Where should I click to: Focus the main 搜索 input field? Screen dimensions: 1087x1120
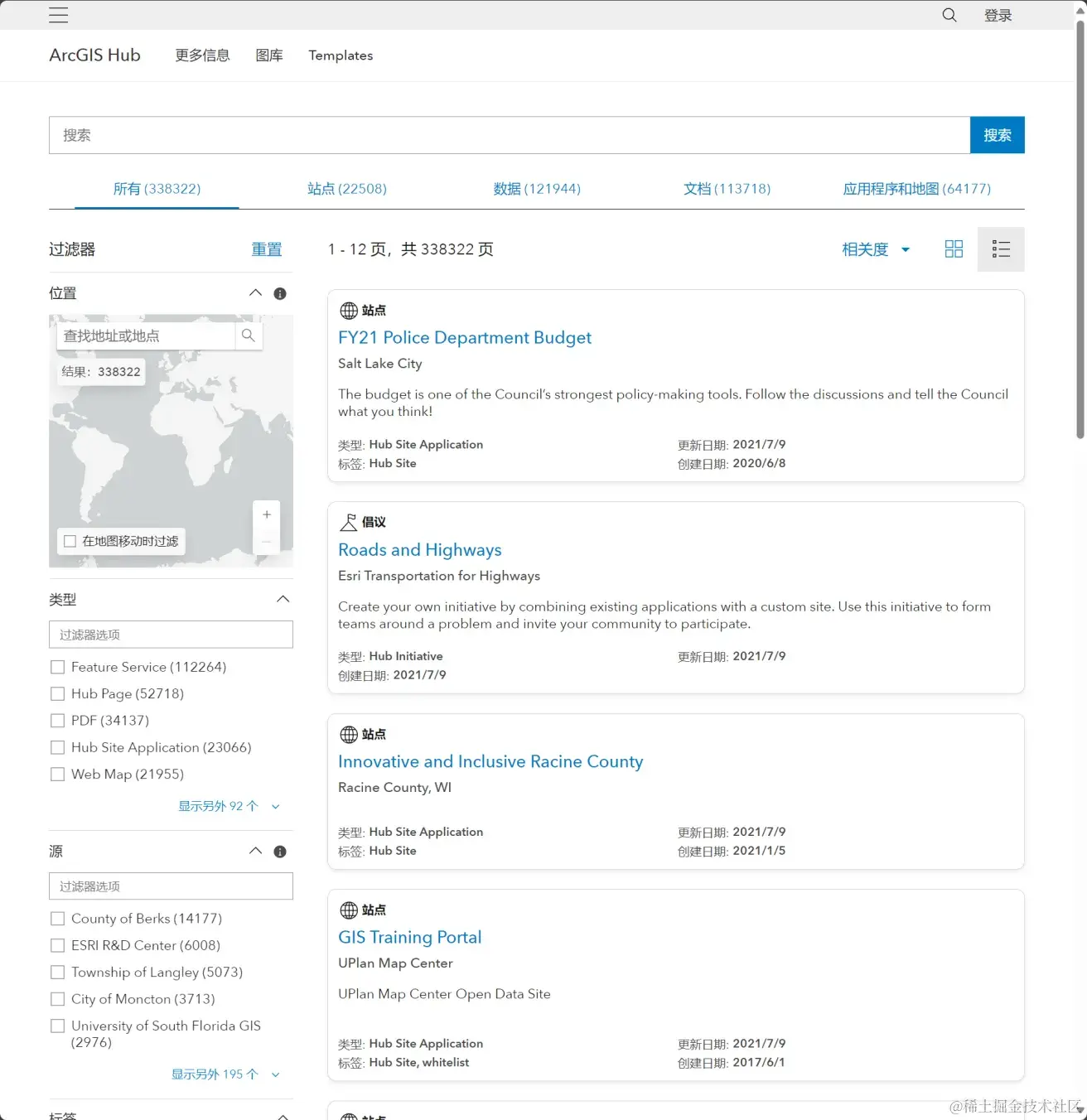[x=510, y=135]
